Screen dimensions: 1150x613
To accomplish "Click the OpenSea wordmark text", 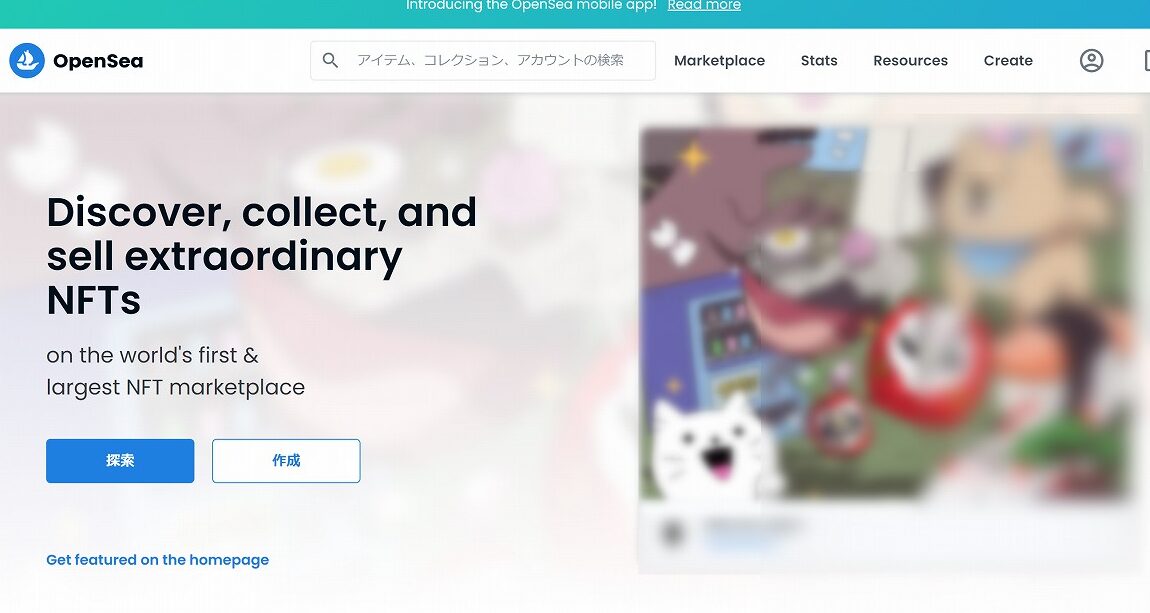I will coord(98,61).
